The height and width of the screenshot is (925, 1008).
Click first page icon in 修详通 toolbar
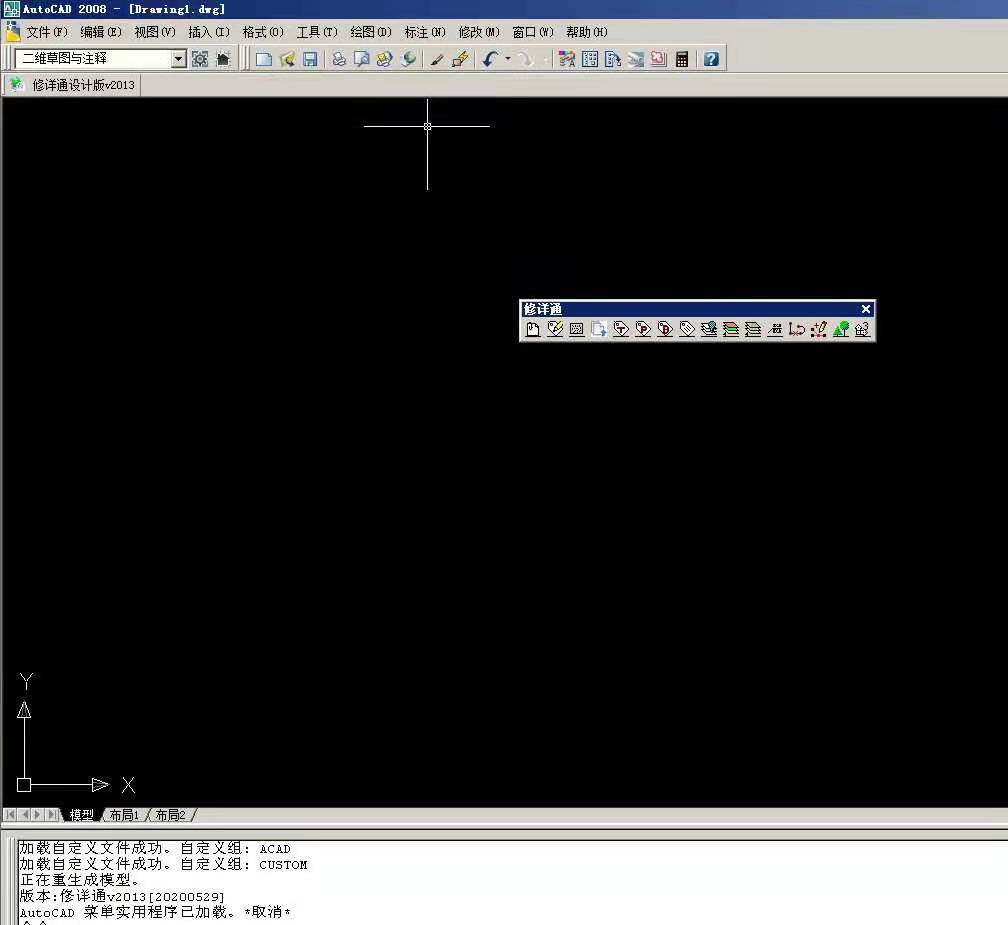(533, 329)
